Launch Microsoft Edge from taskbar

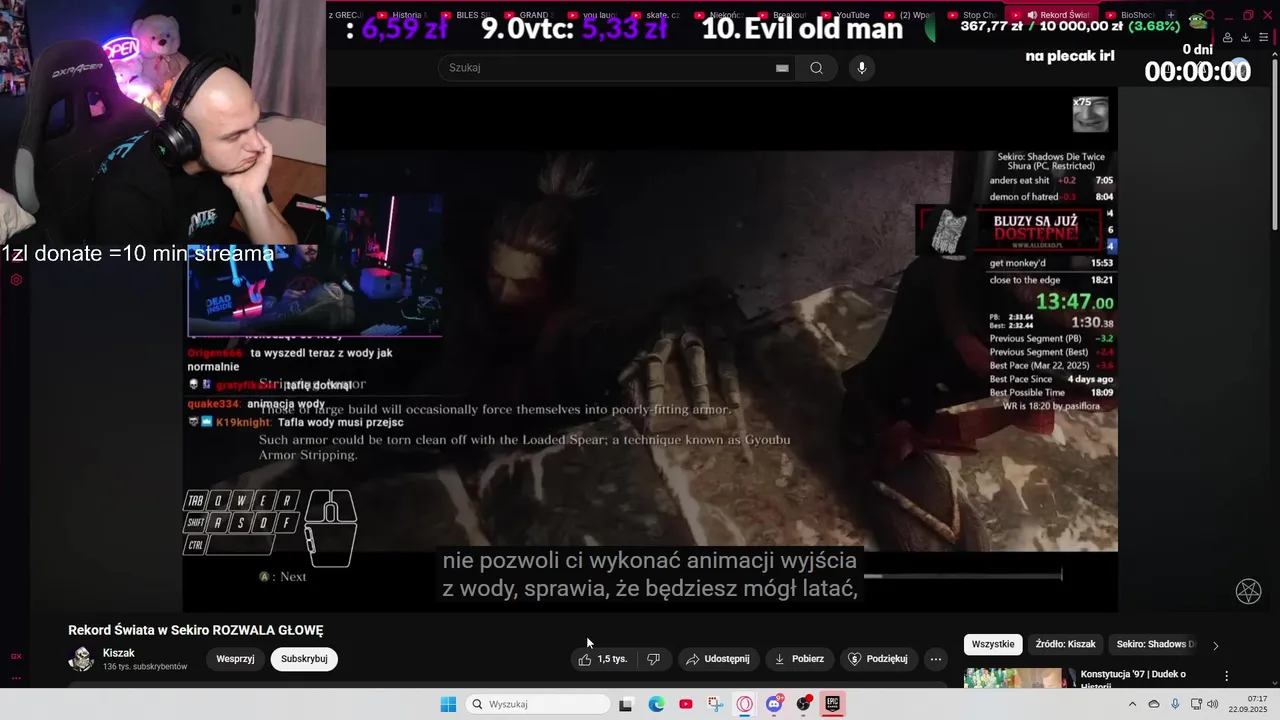click(656, 704)
